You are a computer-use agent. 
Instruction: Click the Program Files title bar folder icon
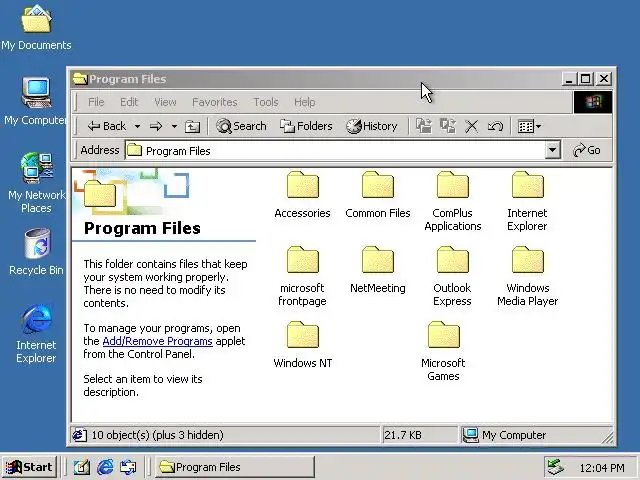pos(80,79)
